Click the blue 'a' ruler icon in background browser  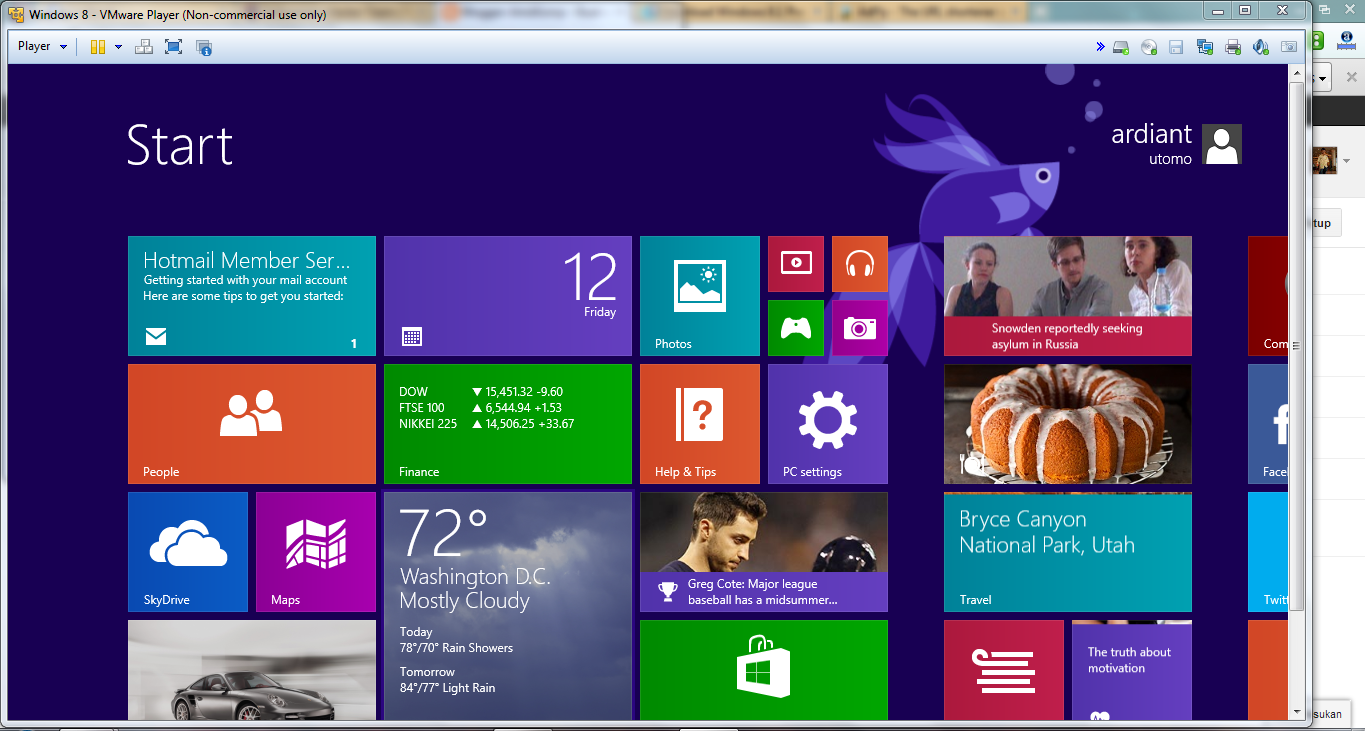coord(1346,41)
